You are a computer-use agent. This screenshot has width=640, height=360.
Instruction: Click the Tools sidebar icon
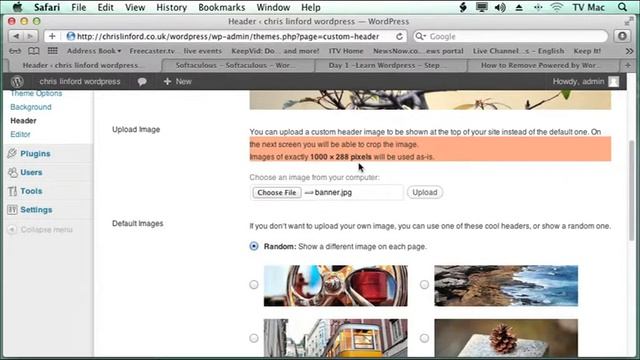tap(12, 191)
